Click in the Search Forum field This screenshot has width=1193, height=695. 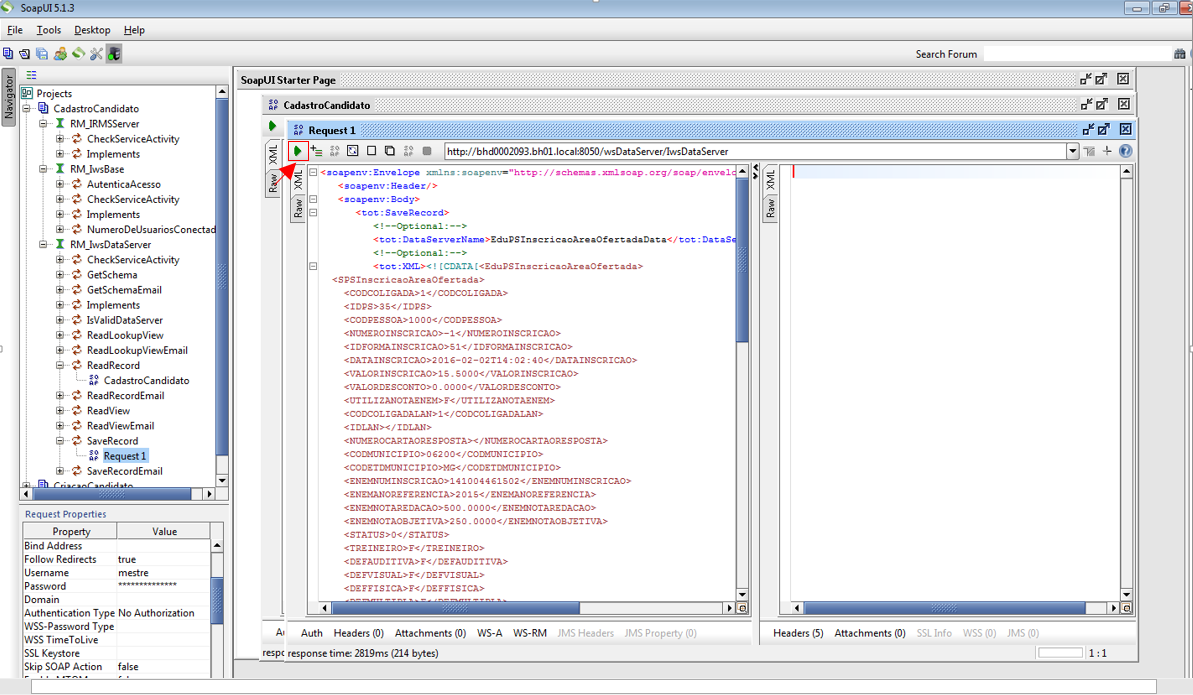[1077, 54]
